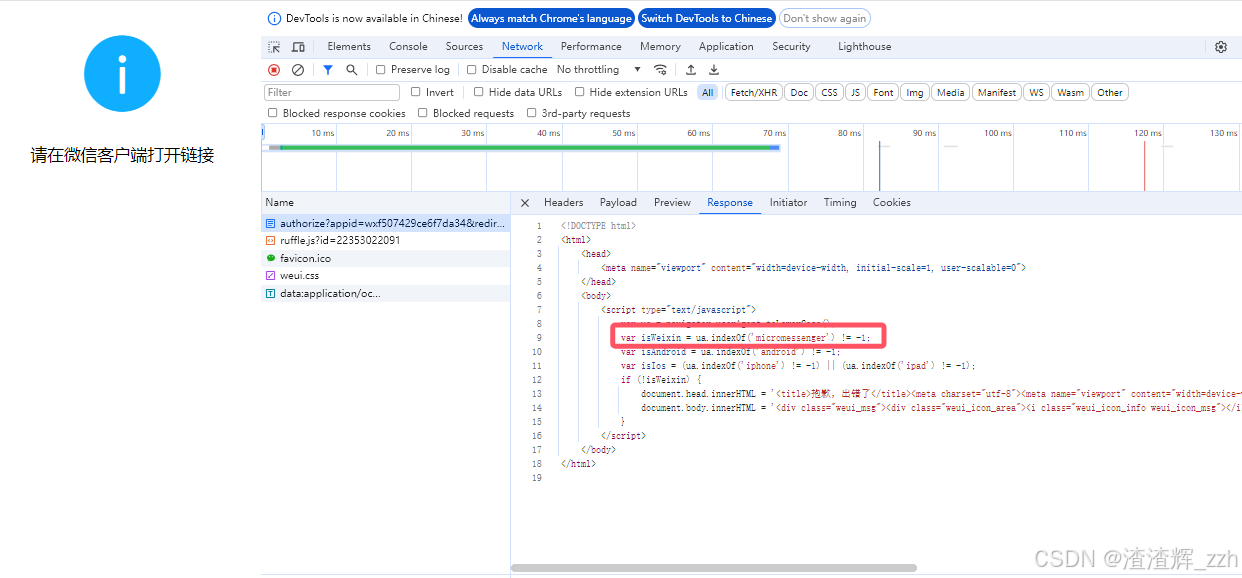Filter requests by Doc

798,92
